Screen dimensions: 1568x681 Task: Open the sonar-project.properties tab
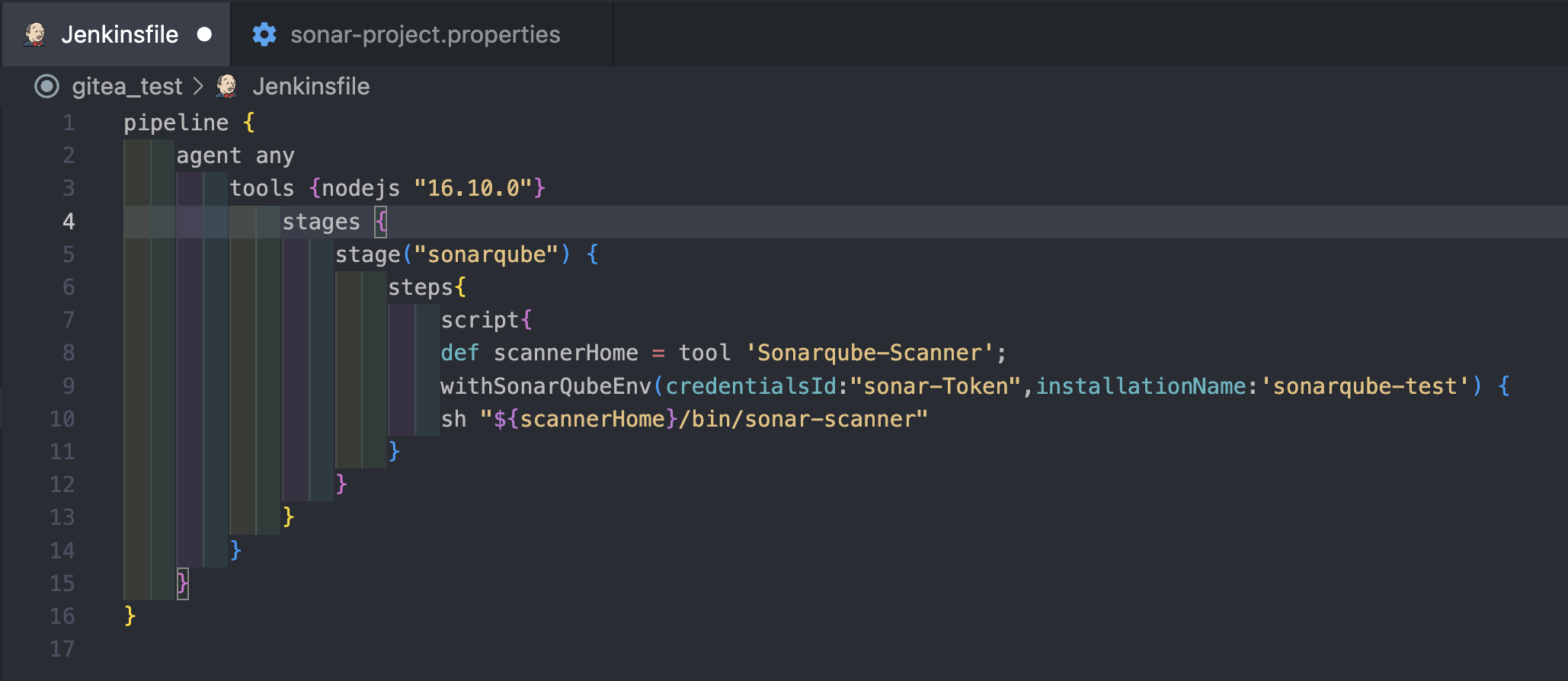pos(423,34)
